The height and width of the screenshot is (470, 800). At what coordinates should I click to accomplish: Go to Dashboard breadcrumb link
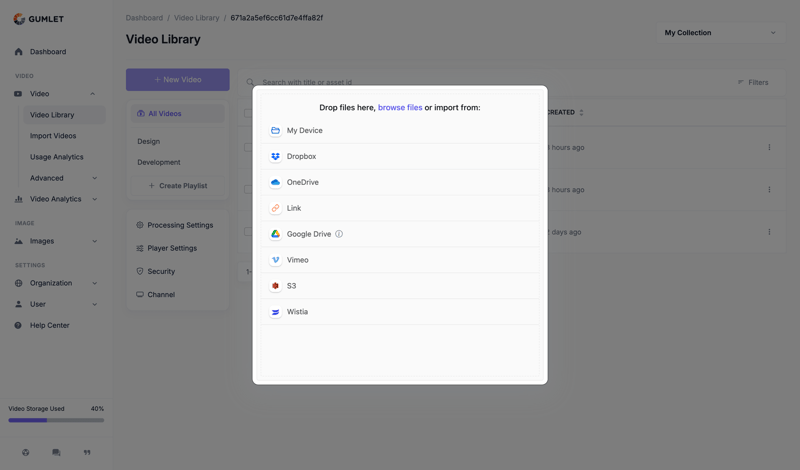pyautogui.click(x=144, y=18)
